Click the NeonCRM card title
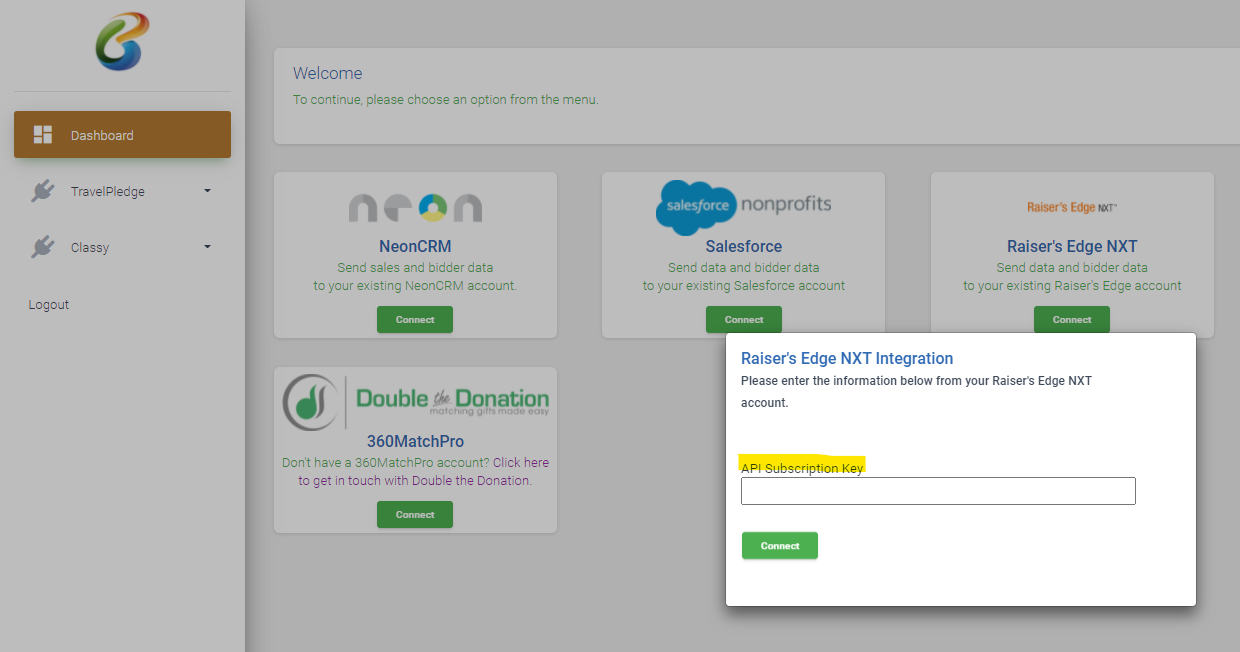This screenshot has width=1240, height=652. coord(415,246)
